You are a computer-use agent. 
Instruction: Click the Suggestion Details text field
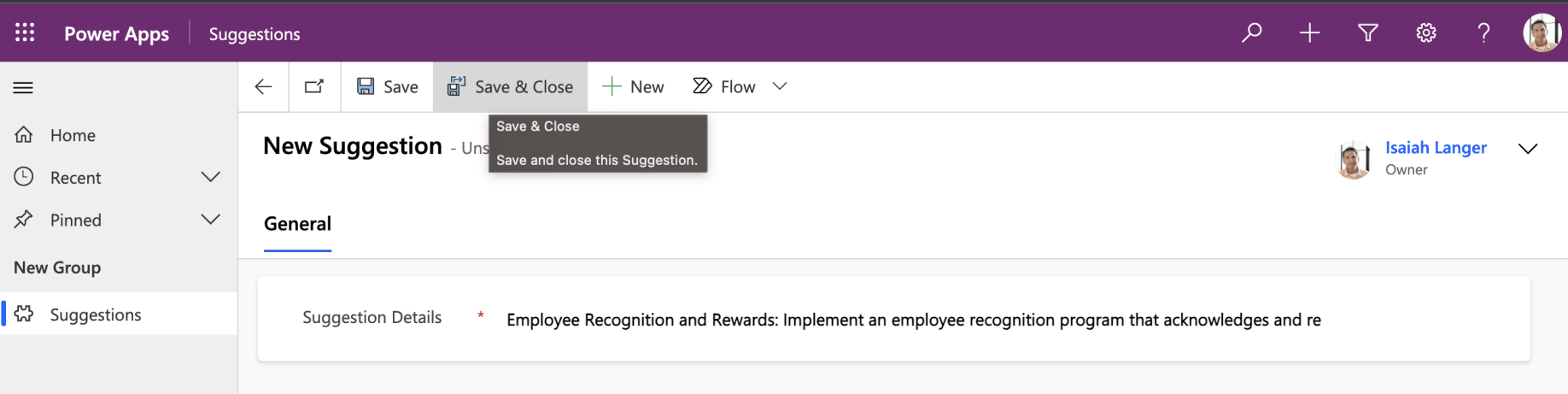point(913,320)
